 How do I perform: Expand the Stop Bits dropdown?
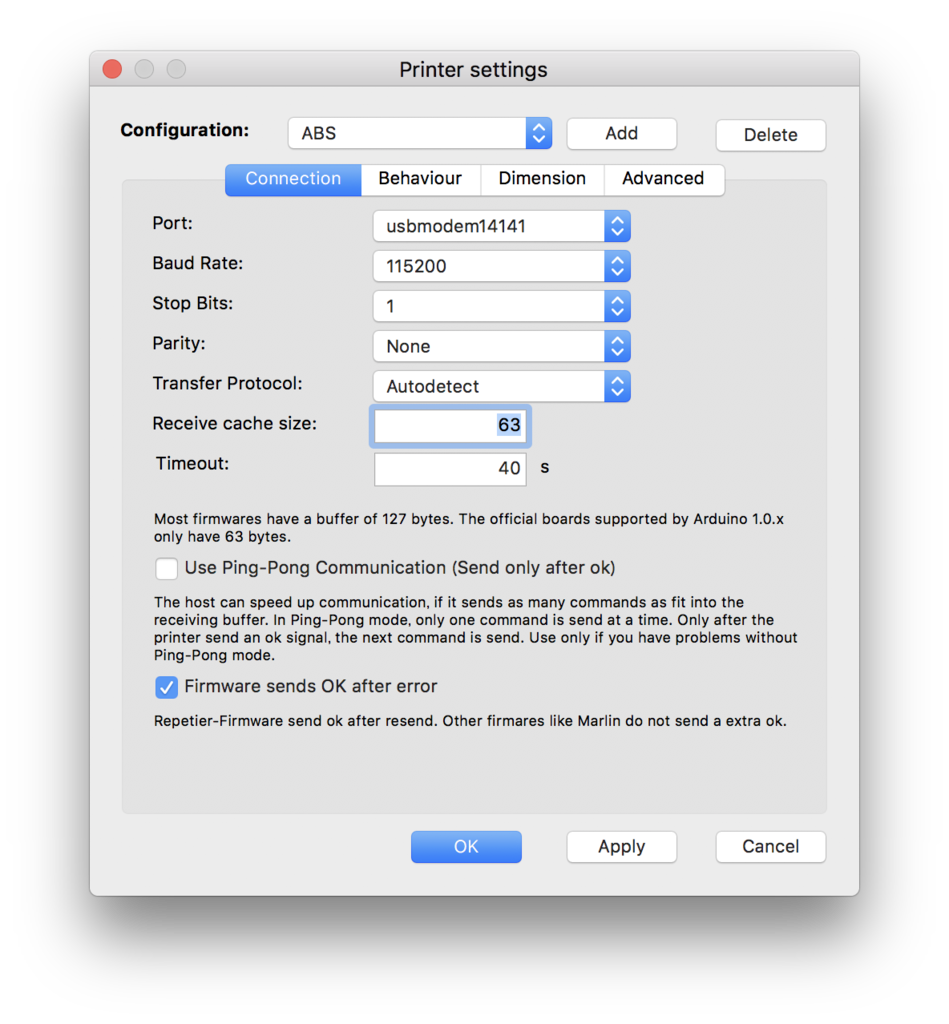(x=502, y=306)
